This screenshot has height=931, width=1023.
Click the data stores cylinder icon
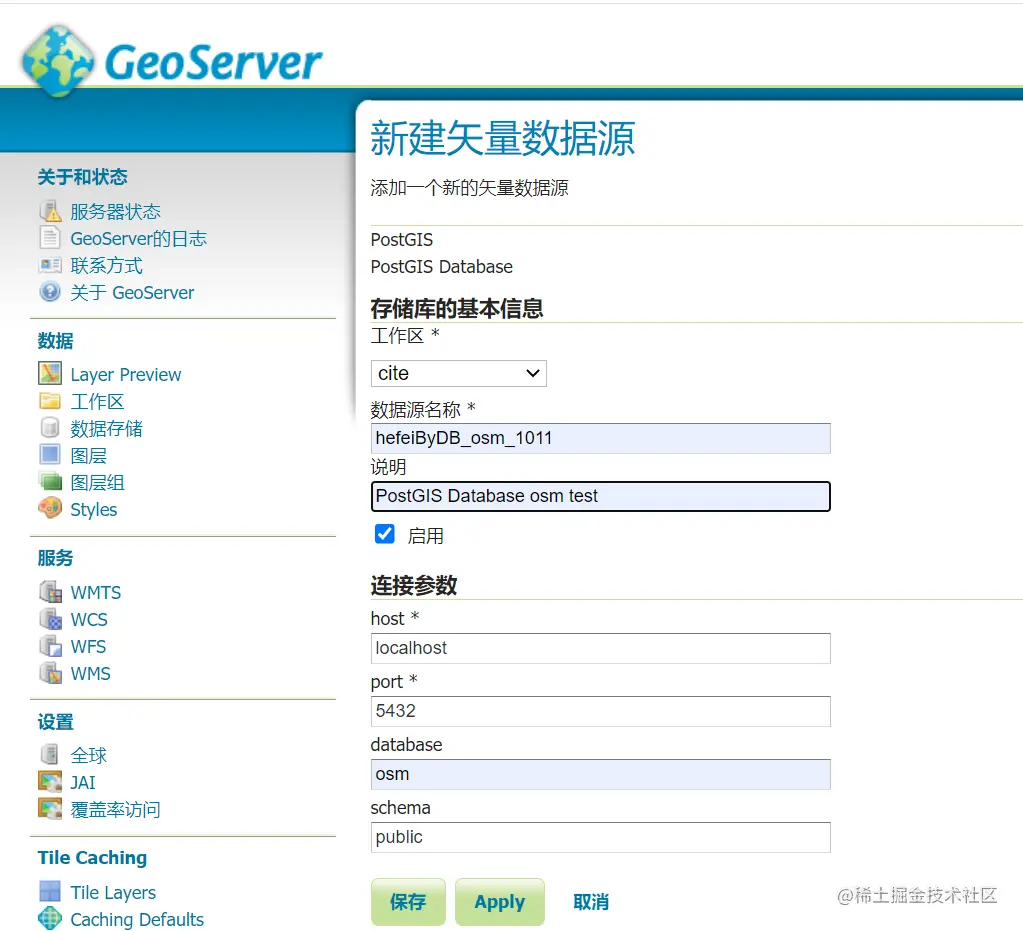(x=50, y=428)
